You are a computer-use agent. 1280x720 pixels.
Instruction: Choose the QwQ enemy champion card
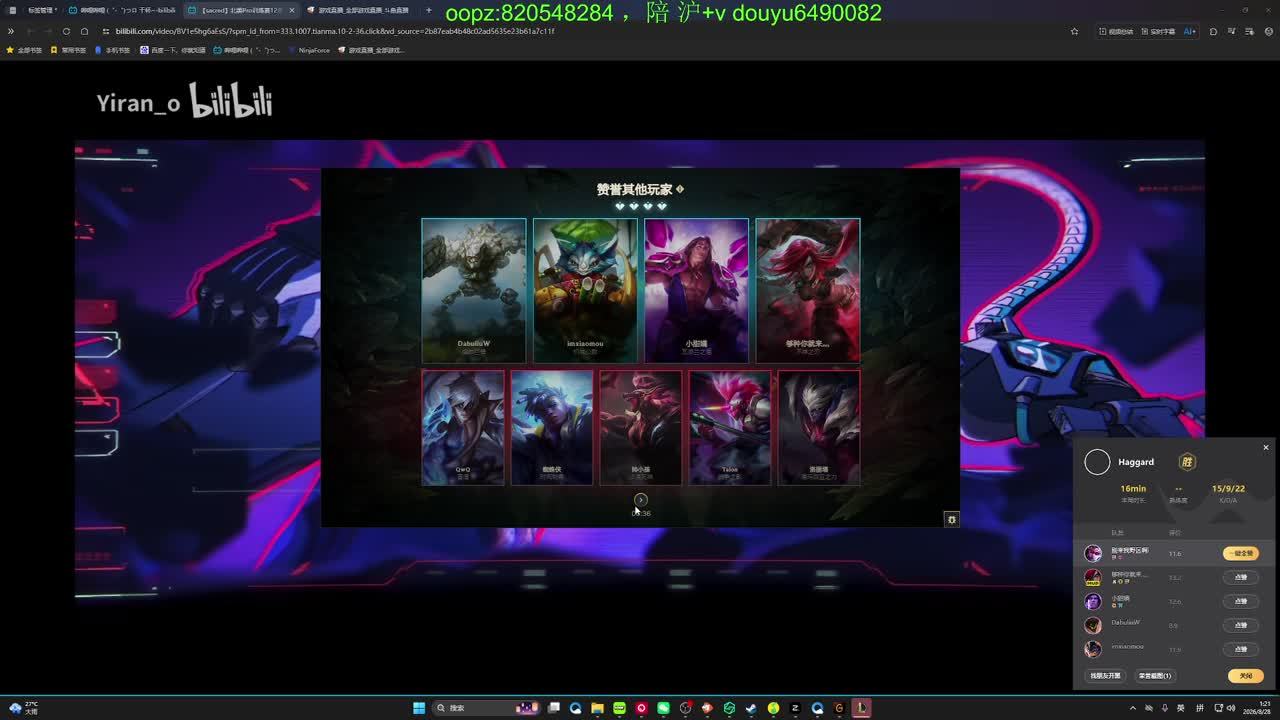(x=463, y=428)
